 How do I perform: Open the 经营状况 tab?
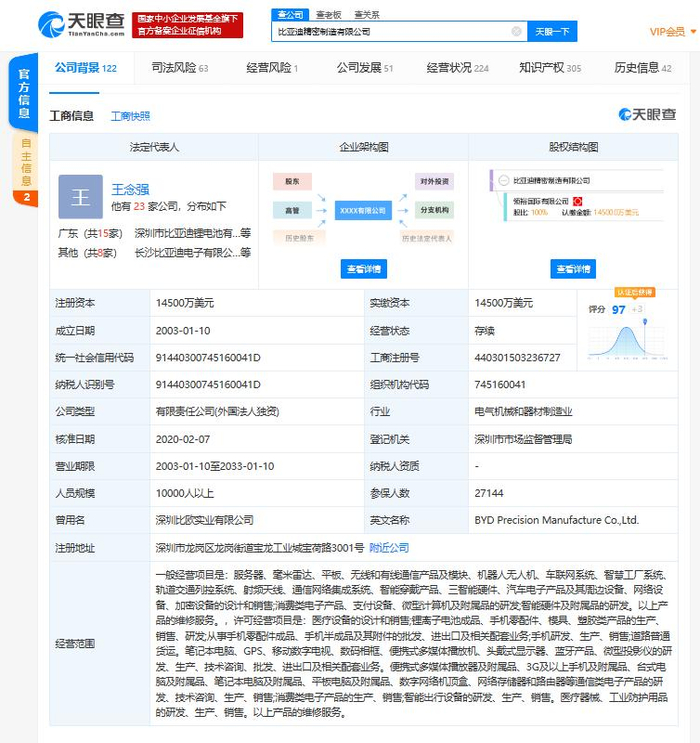pos(457,68)
